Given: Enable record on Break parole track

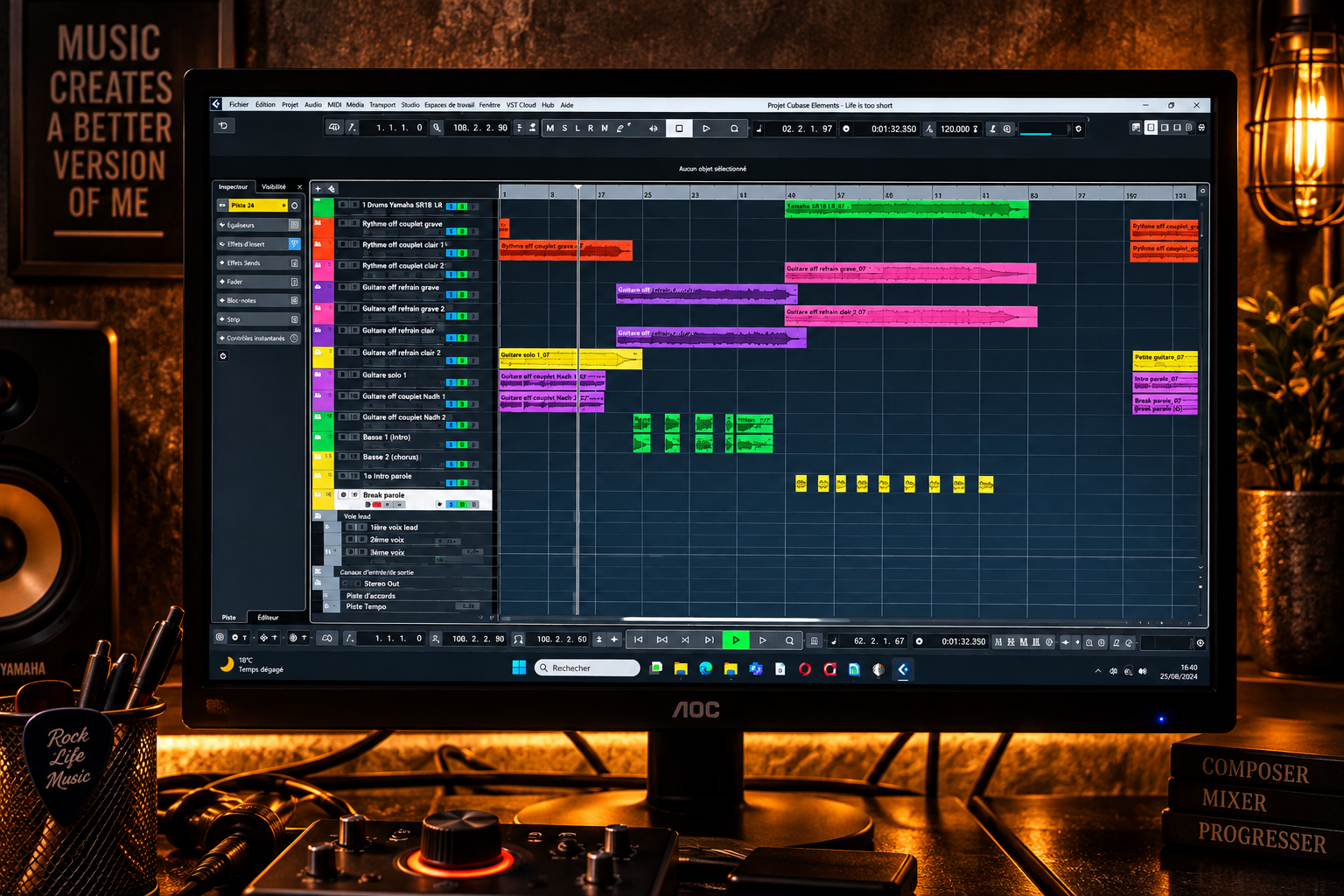Looking at the screenshot, I should (376, 505).
